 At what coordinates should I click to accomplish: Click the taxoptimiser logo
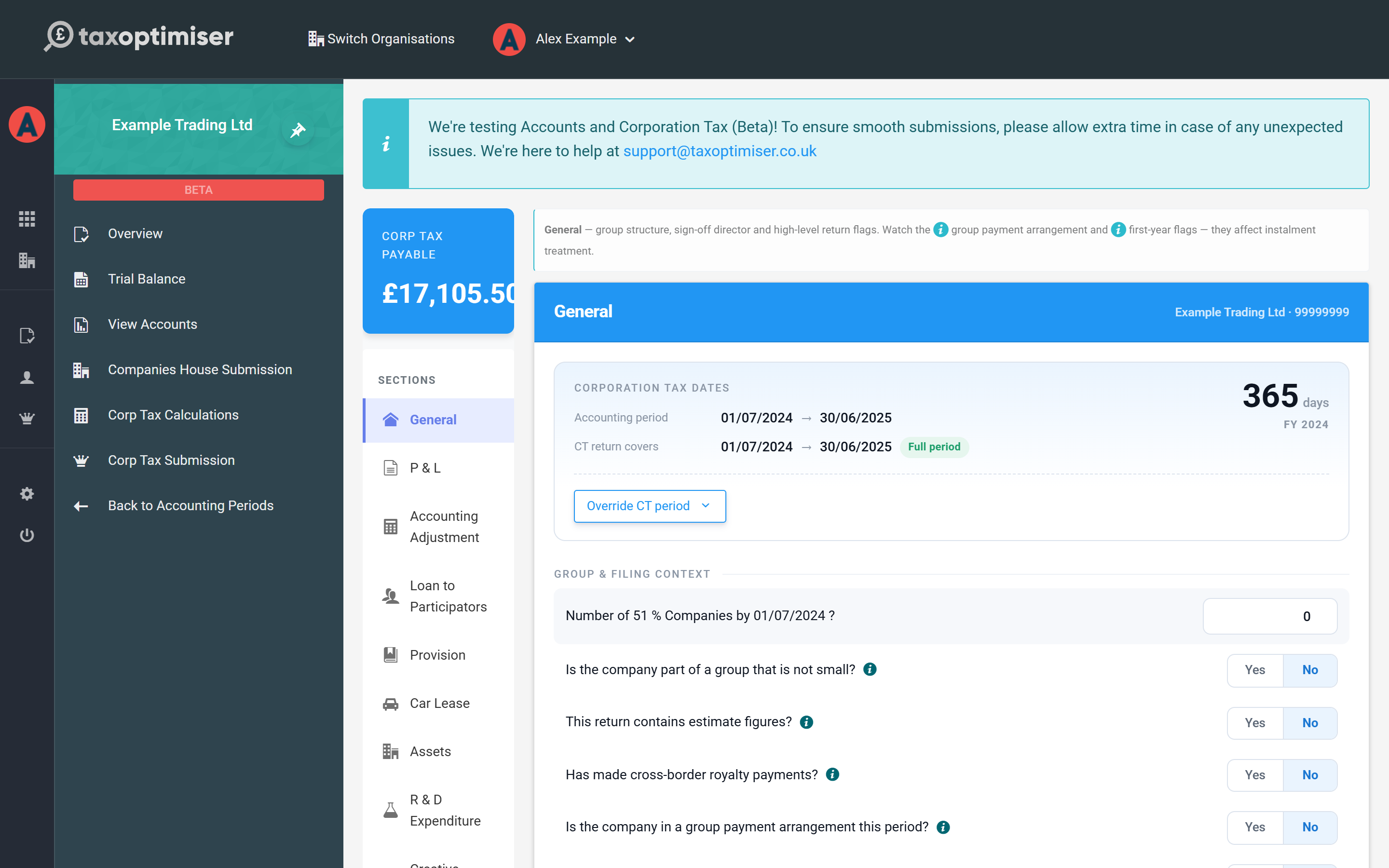click(x=139, y=37)
